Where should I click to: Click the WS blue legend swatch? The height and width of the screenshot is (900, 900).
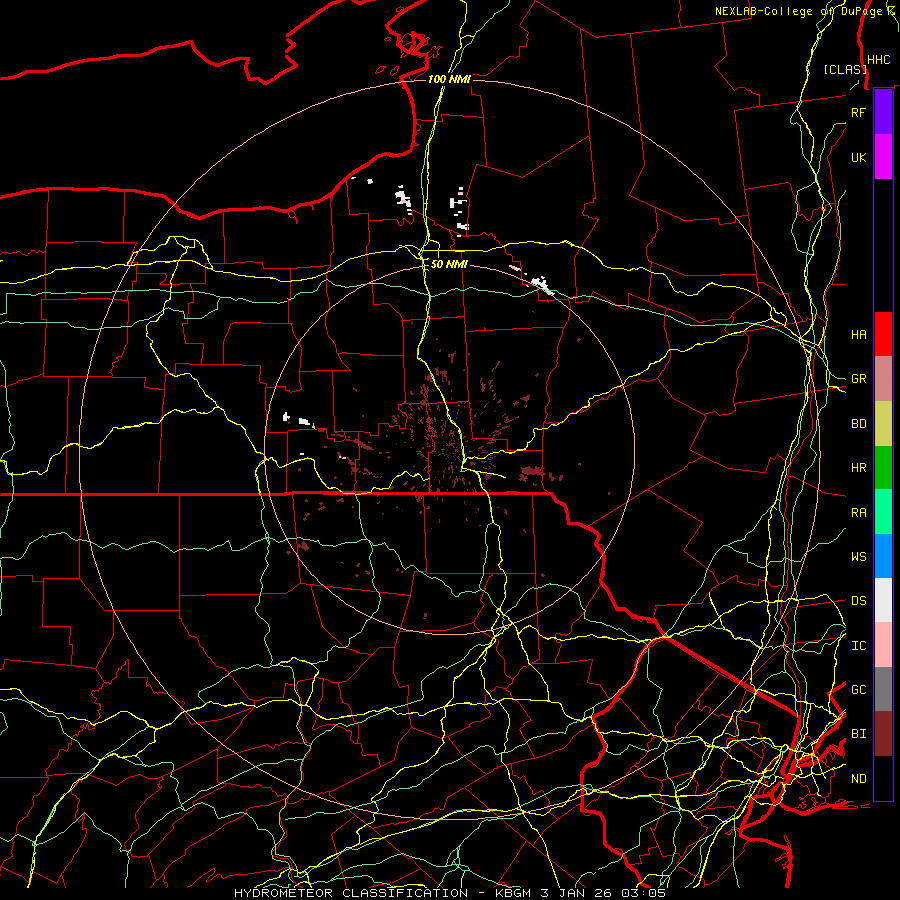coord(883,556)
